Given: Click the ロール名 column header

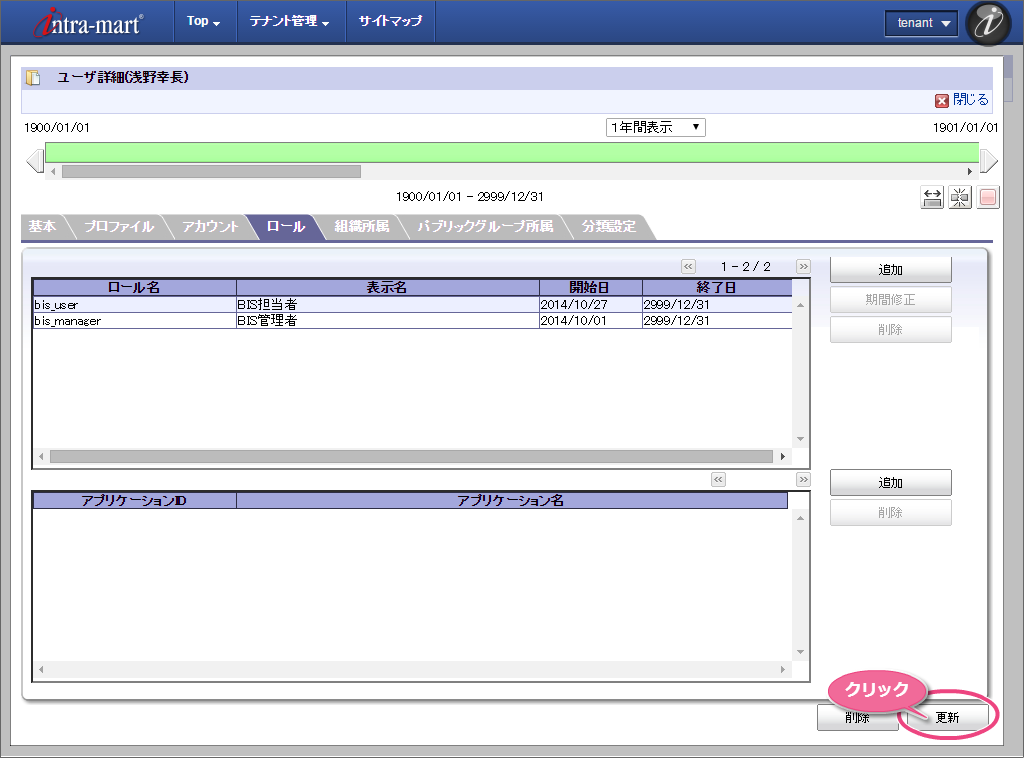Looking at the screenshot, I should [135, 287].
